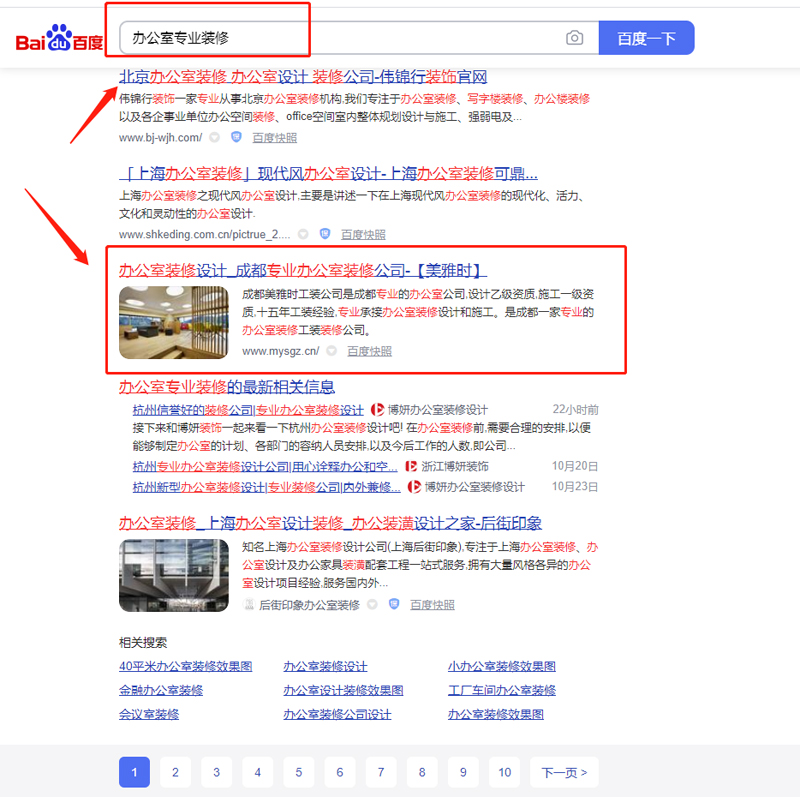
Task: Open camera image search in search box
Action: 574,38
